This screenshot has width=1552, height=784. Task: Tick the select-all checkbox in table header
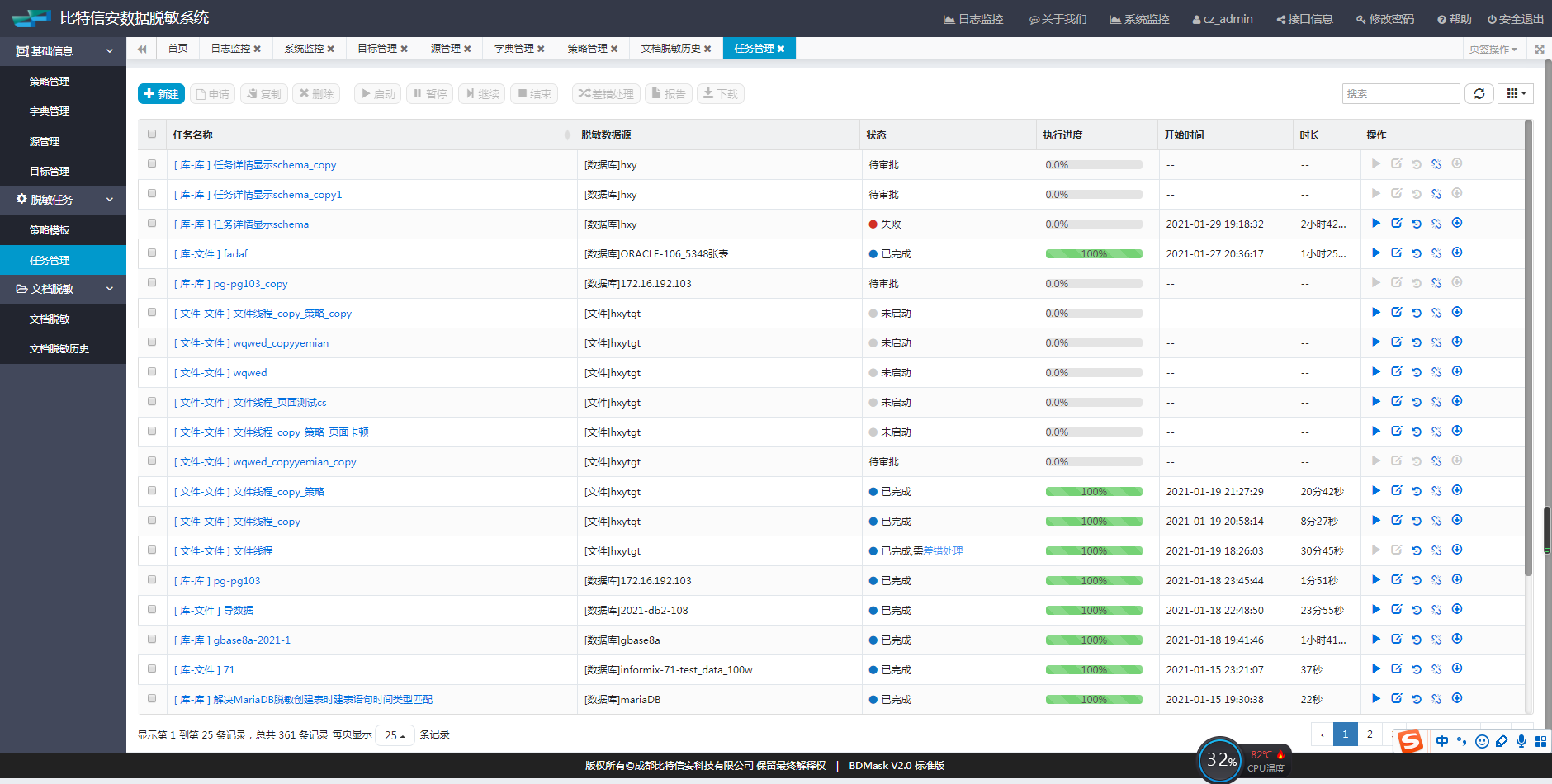152,134
